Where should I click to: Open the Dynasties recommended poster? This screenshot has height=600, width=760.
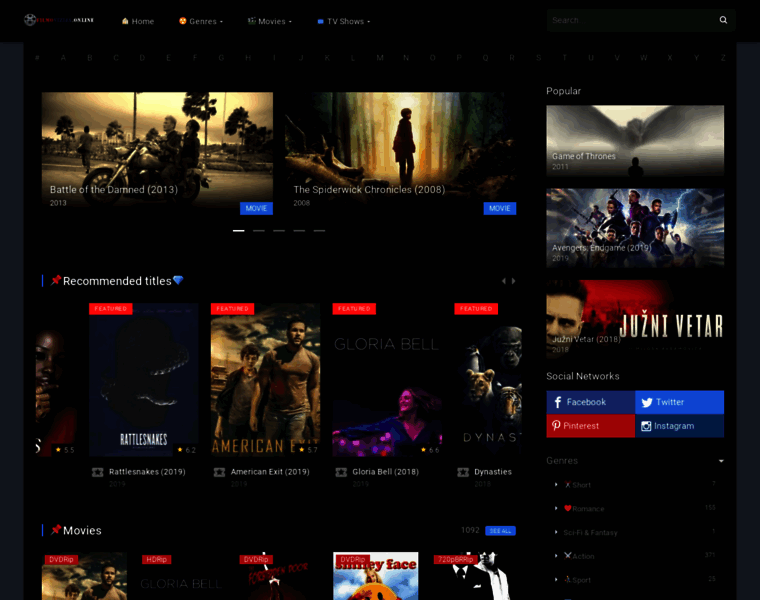488,379
